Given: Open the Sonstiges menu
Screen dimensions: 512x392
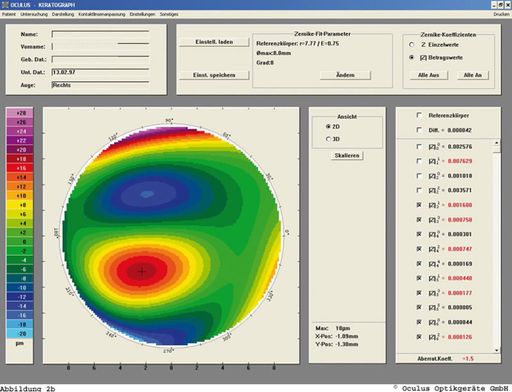Looking at the screenshot, I should pyautogui.click(x=169, y=14).
